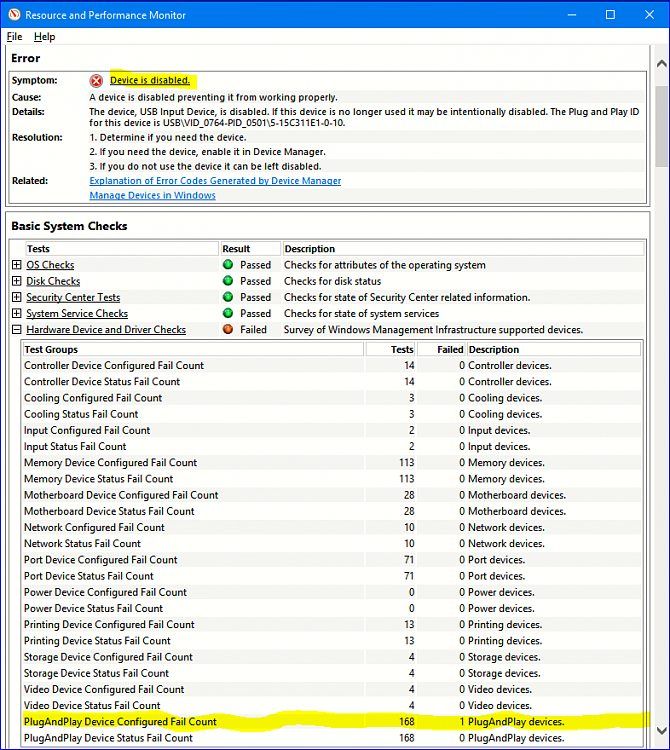
Task: Click the Basic System Checks heading
Action: click(69, 226)
